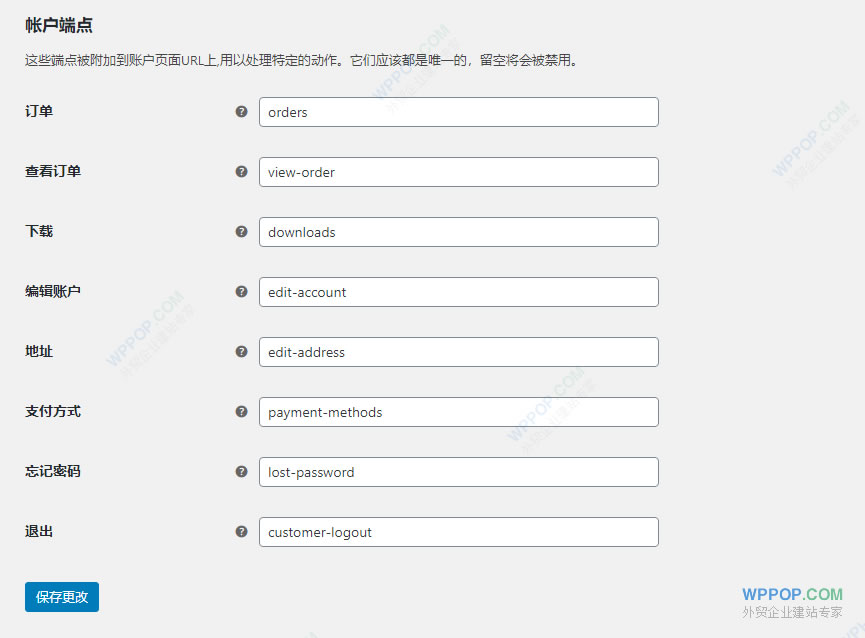Click the description text starting 这些端点被附加到
This screenshot has width=865, height=638.
(x=302, y=60)
